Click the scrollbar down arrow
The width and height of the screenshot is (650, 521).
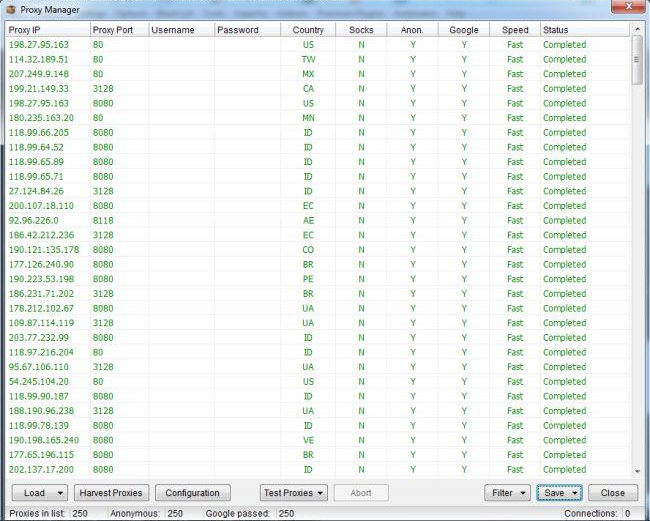[637, 471]
